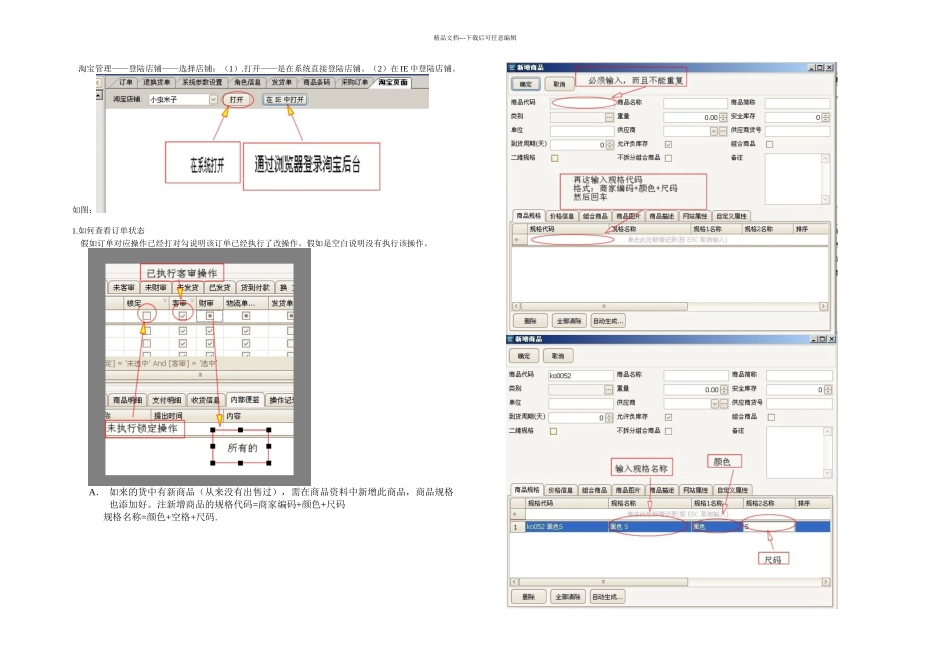Click 安全库存 spinner in ko0052 新增商品 window
Screen dimensions: 950x672
(x=828, y=390)
